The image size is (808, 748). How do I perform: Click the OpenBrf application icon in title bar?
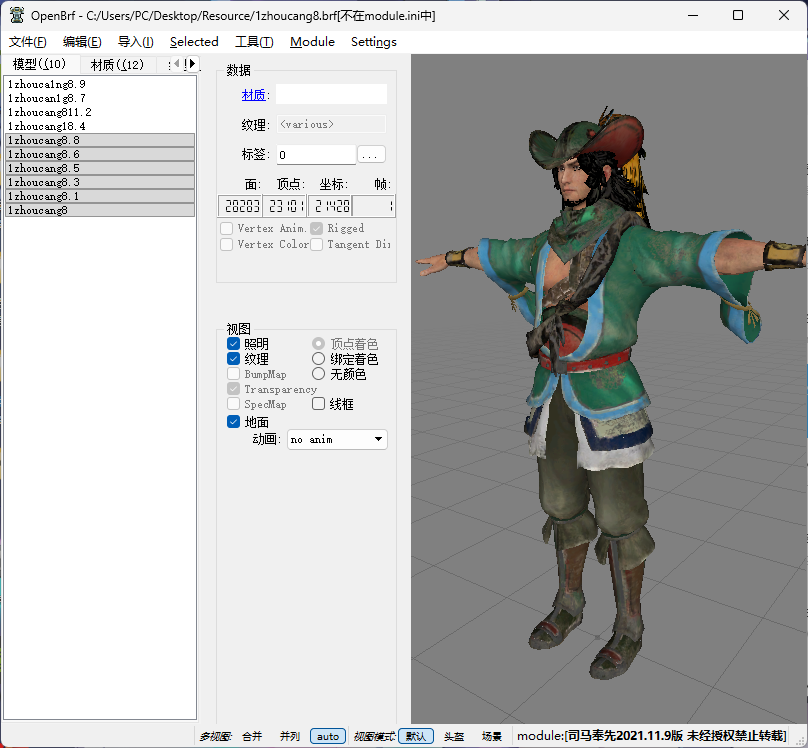(16, 15)
